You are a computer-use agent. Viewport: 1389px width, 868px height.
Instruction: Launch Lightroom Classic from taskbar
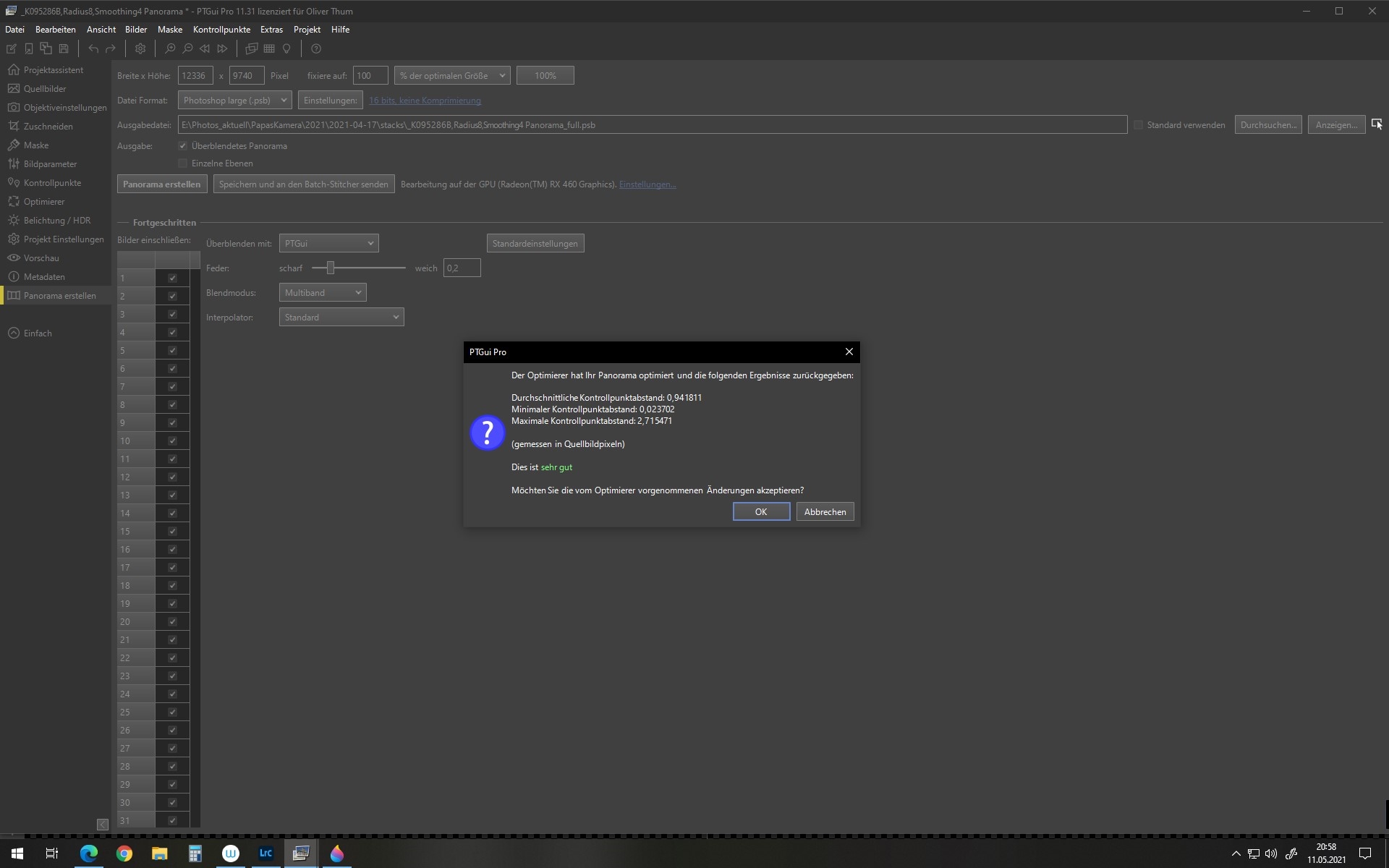(266, 854)
